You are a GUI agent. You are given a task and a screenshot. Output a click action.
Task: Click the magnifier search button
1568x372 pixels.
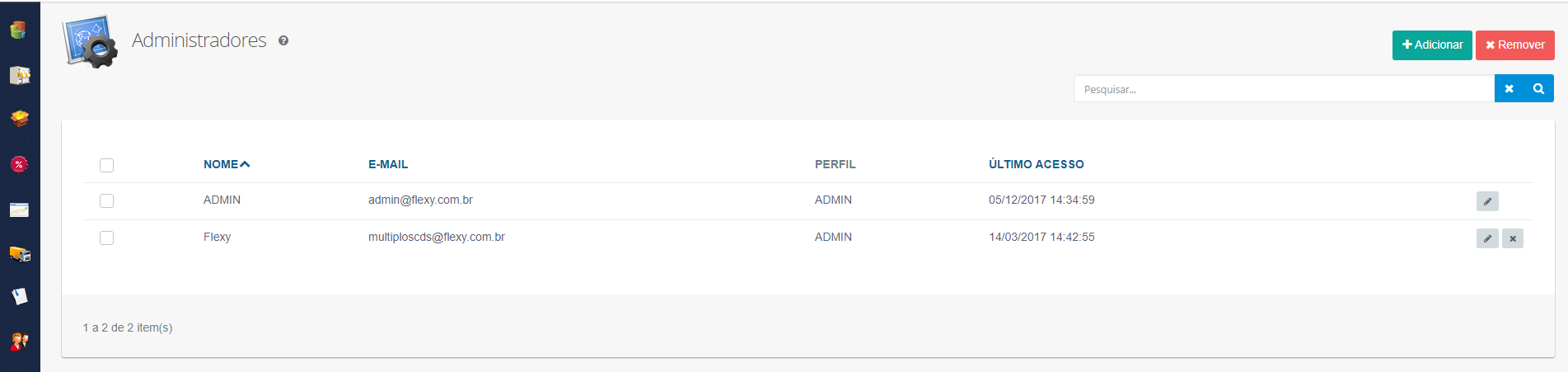click(1539, 88)
